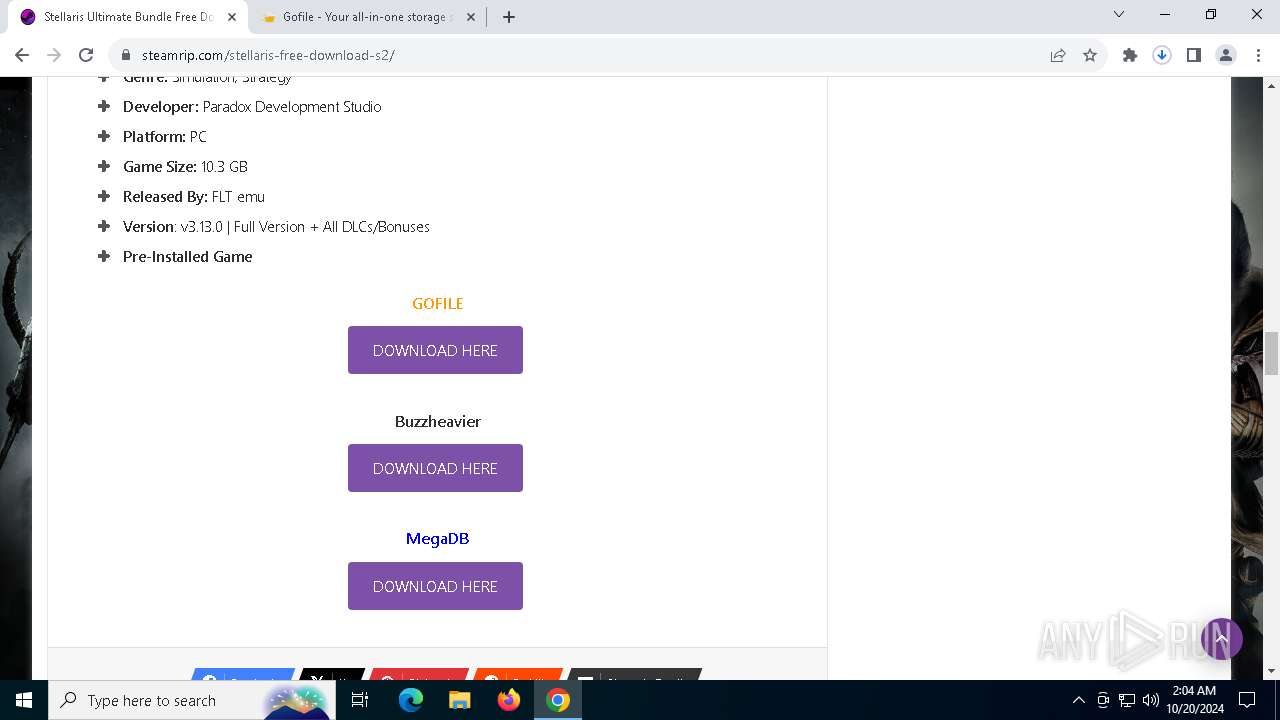Click the 'Game Size: 10.3 GB' line
Image resolution: width=1280 pixels, height=720 pixels.
point(185,166)
